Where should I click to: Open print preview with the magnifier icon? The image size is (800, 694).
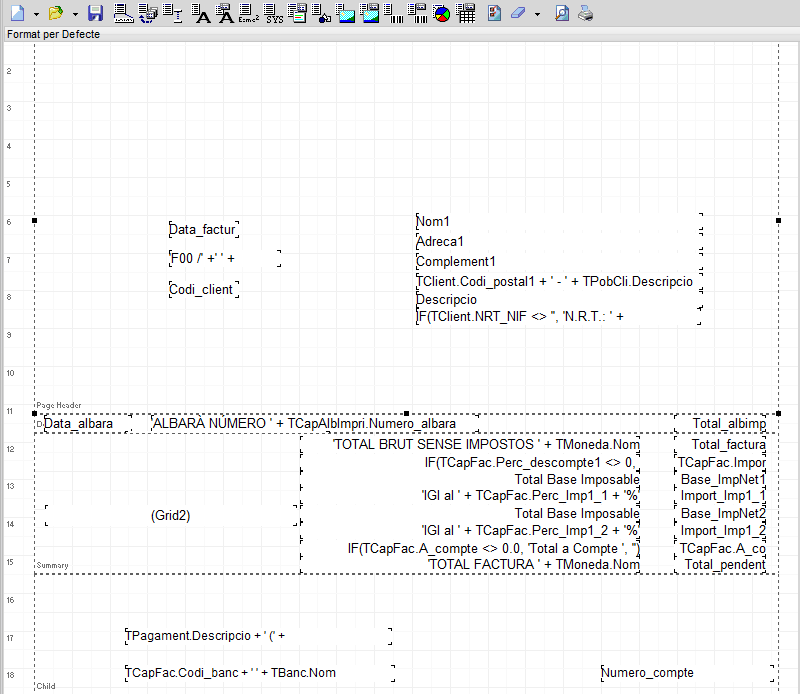click(x=562, y=13)
